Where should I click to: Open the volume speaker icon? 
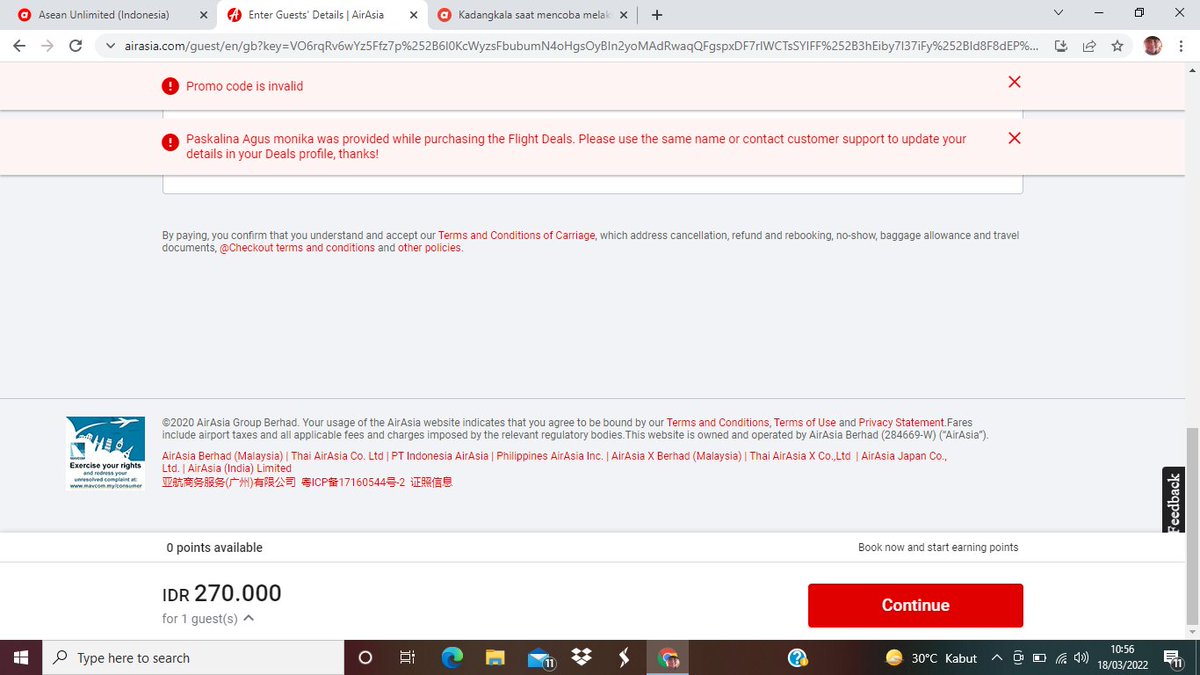click(1081, 658)
